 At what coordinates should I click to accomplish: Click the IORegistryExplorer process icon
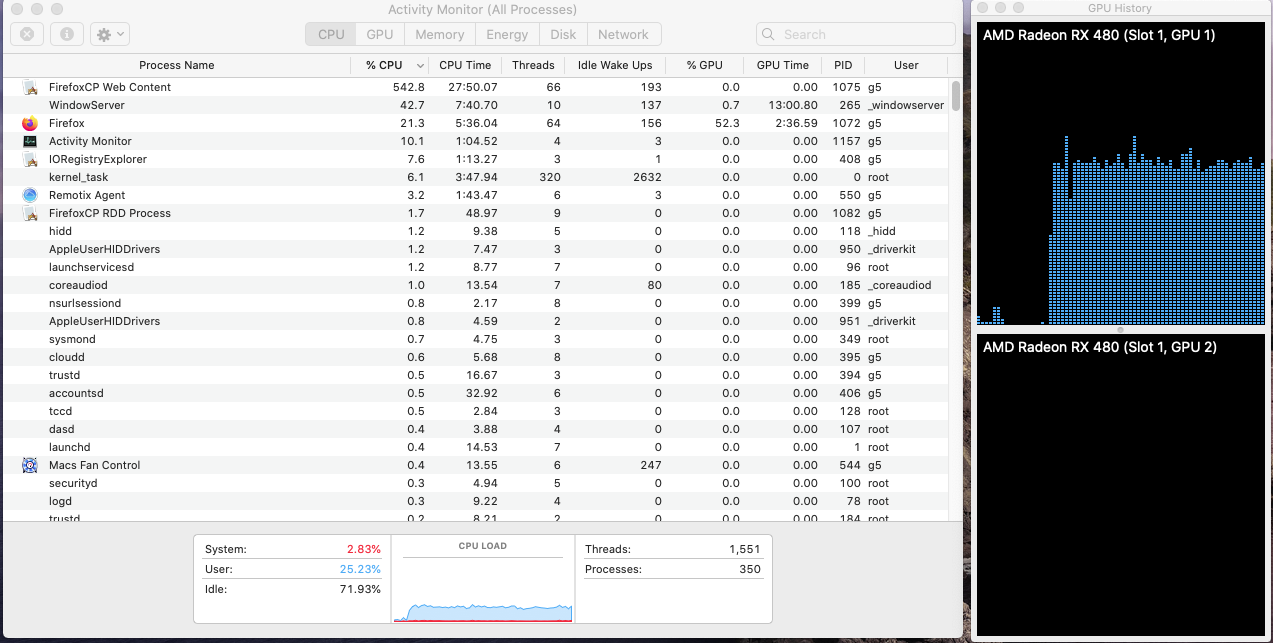point(29,159)
